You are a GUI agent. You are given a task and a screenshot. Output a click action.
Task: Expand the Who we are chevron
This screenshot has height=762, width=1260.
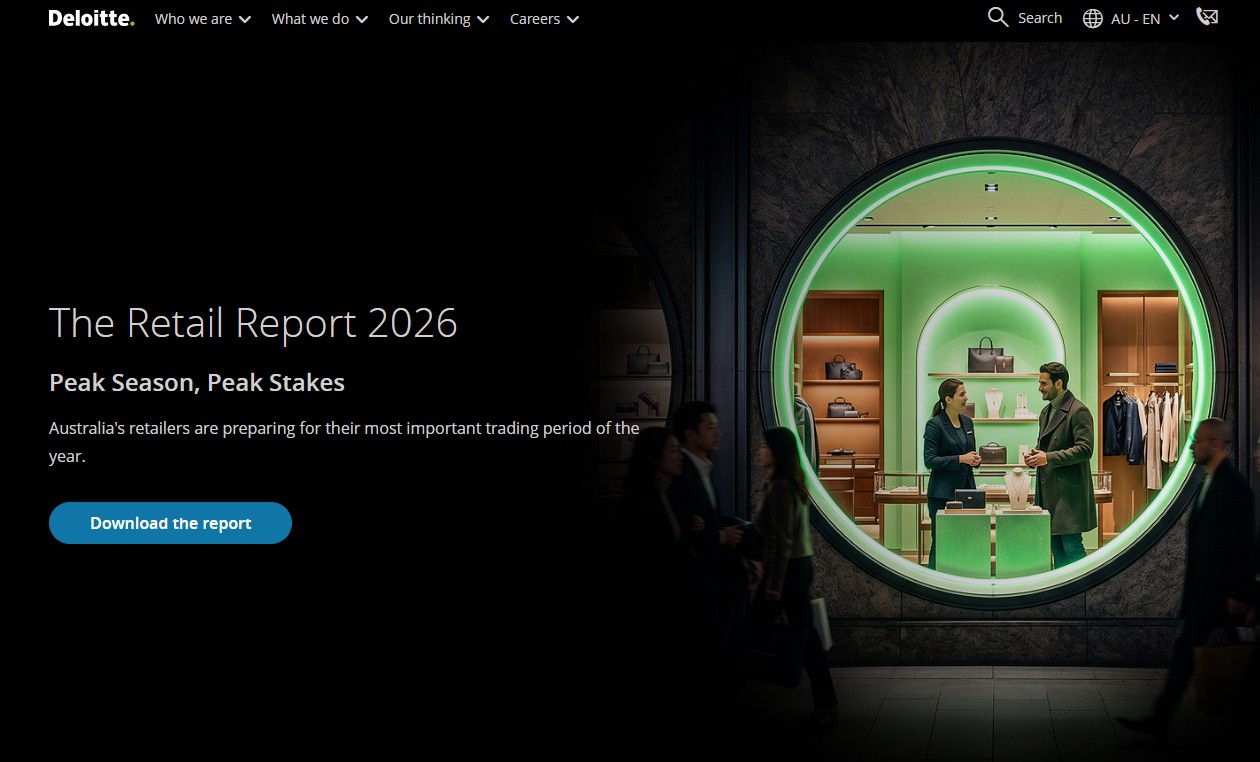tap(245, 19)
